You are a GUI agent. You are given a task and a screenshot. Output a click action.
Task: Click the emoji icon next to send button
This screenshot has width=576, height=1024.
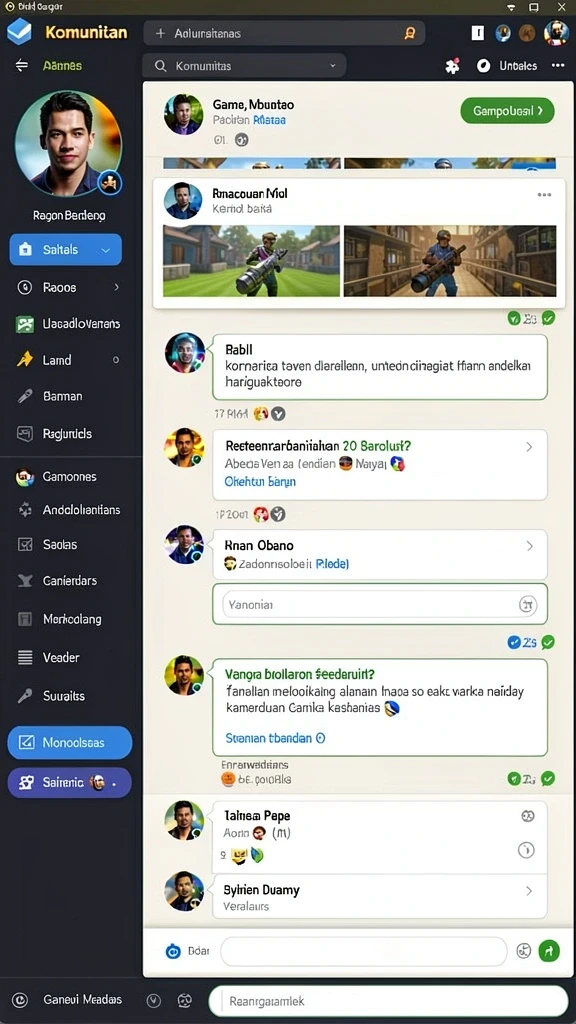523,952
